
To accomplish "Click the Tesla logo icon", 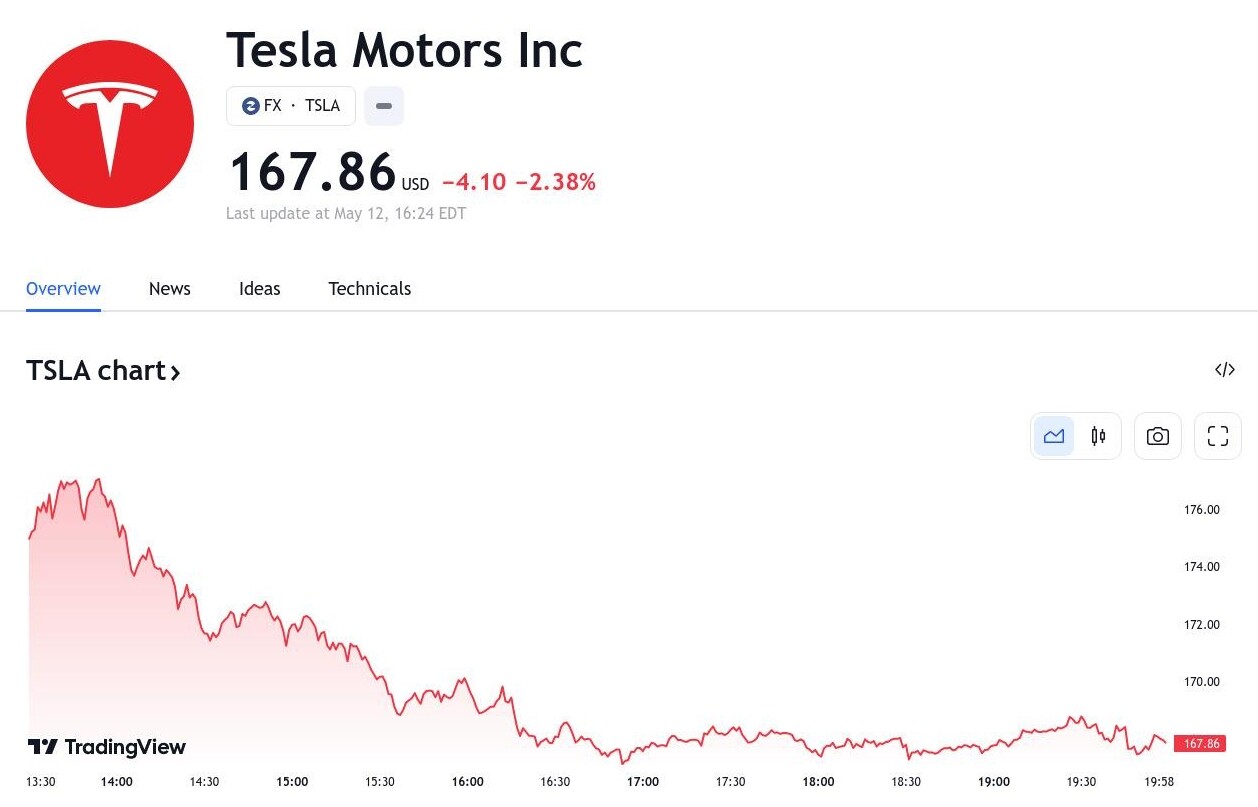I will [x=110, y=124].
